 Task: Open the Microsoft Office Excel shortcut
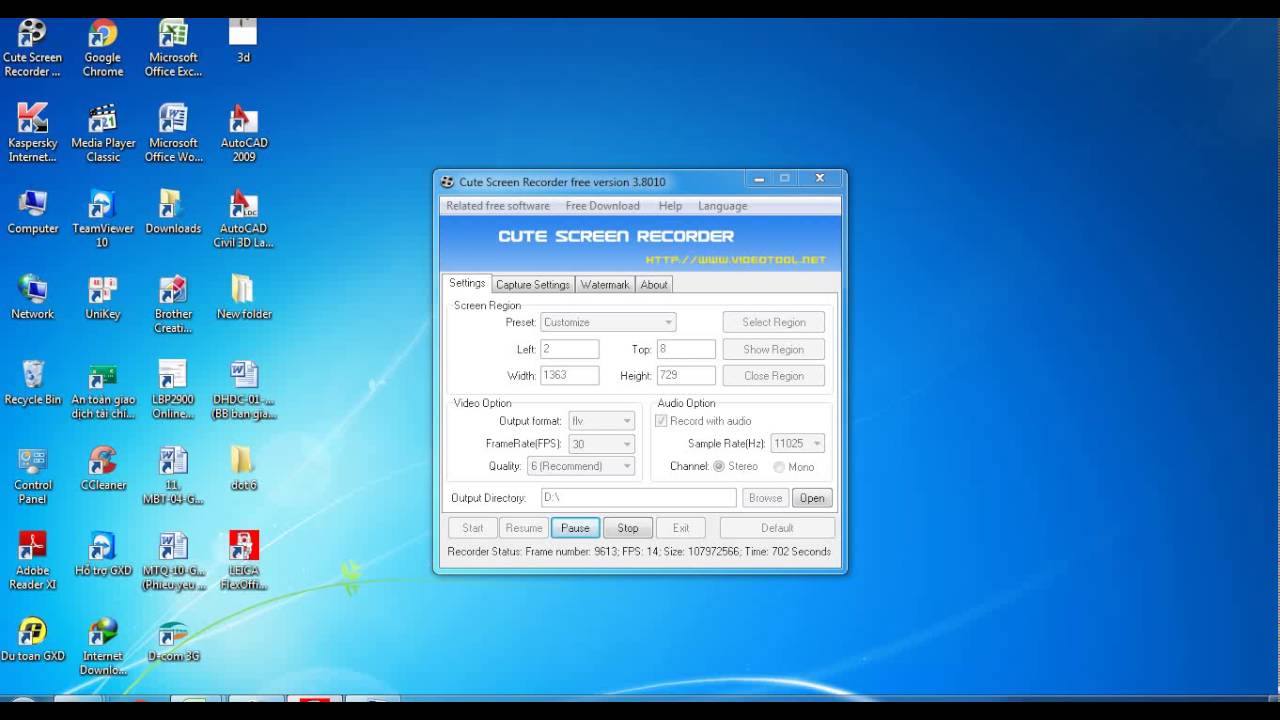(173, 48)
